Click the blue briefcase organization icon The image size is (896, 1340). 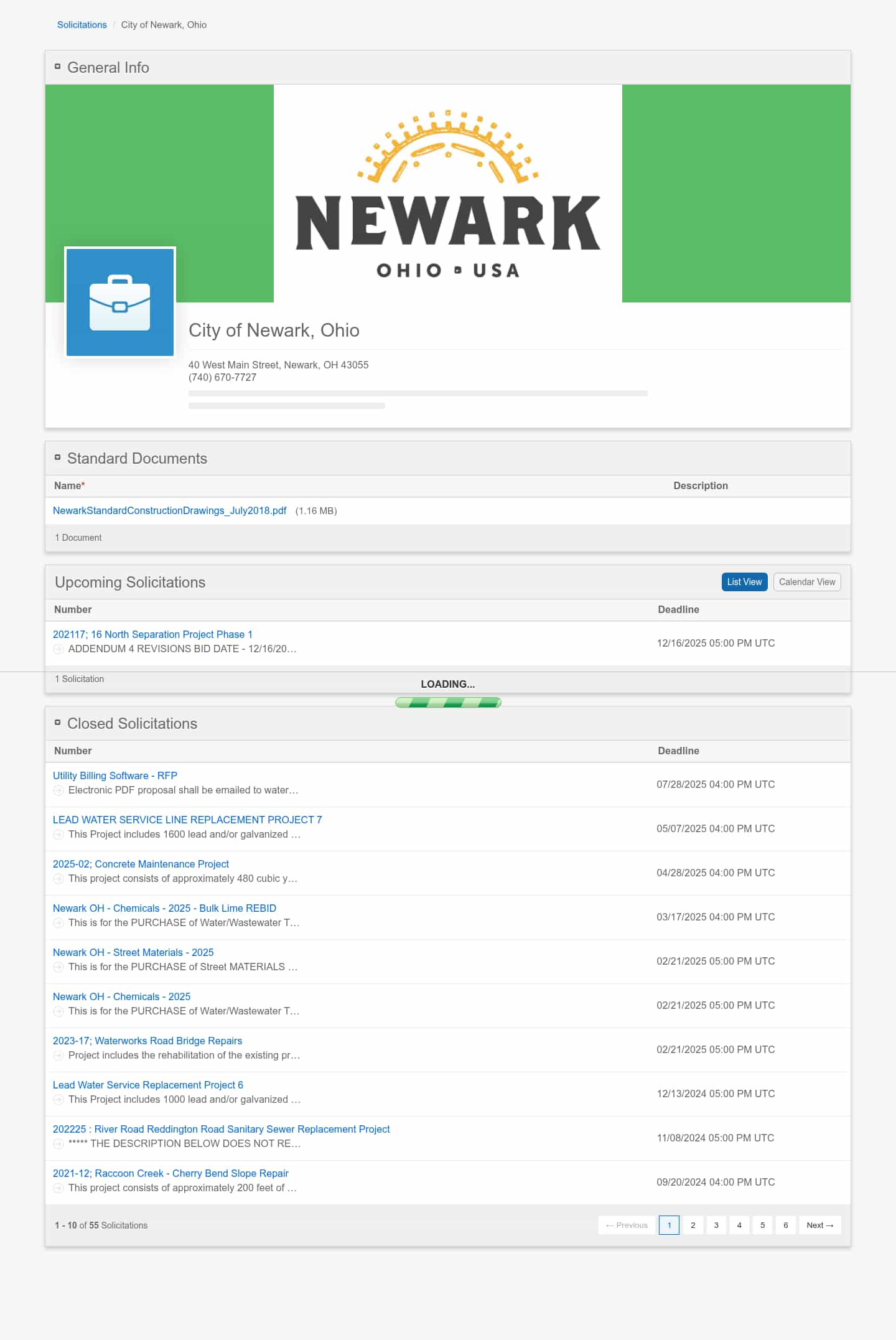tap(120, 302)
